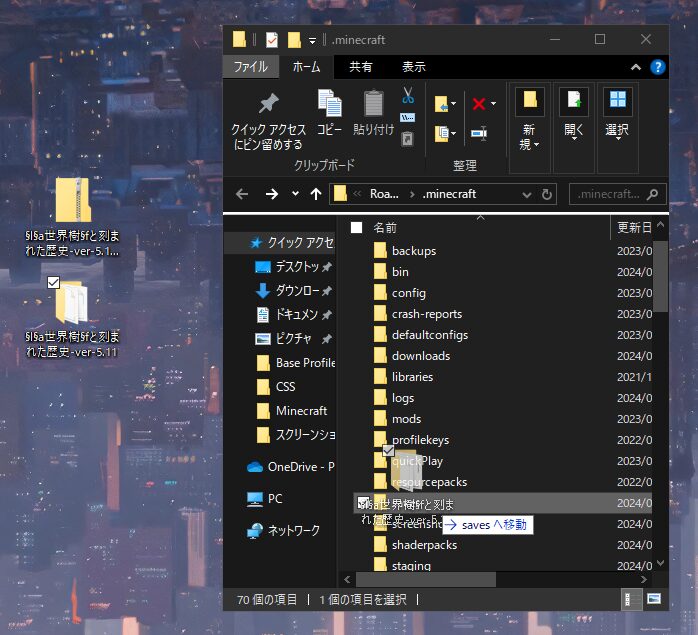
Task: Click the file list scroll down arrow
Action: pyautogui.click(x=661, y=563)
